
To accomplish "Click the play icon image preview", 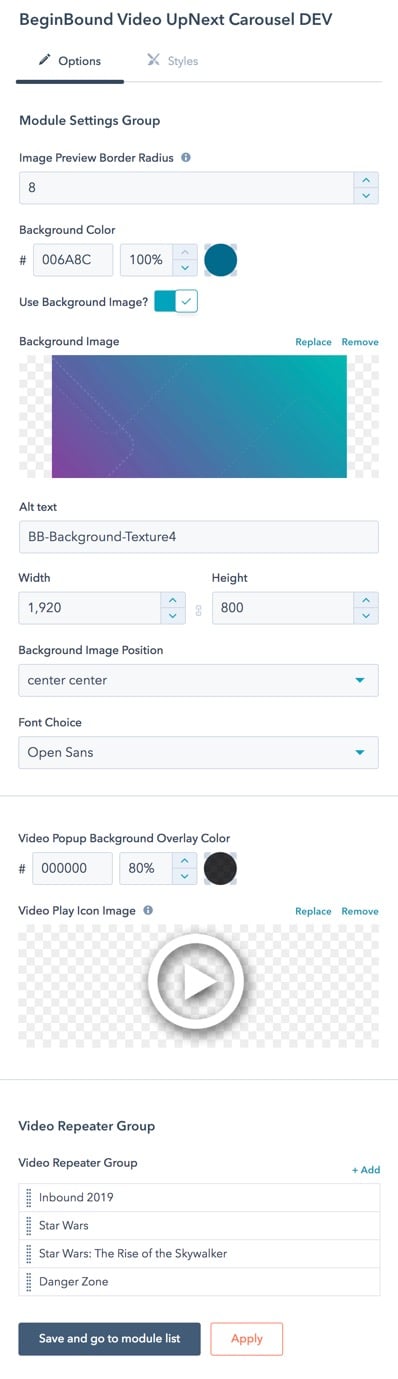I will click(197, 985).
